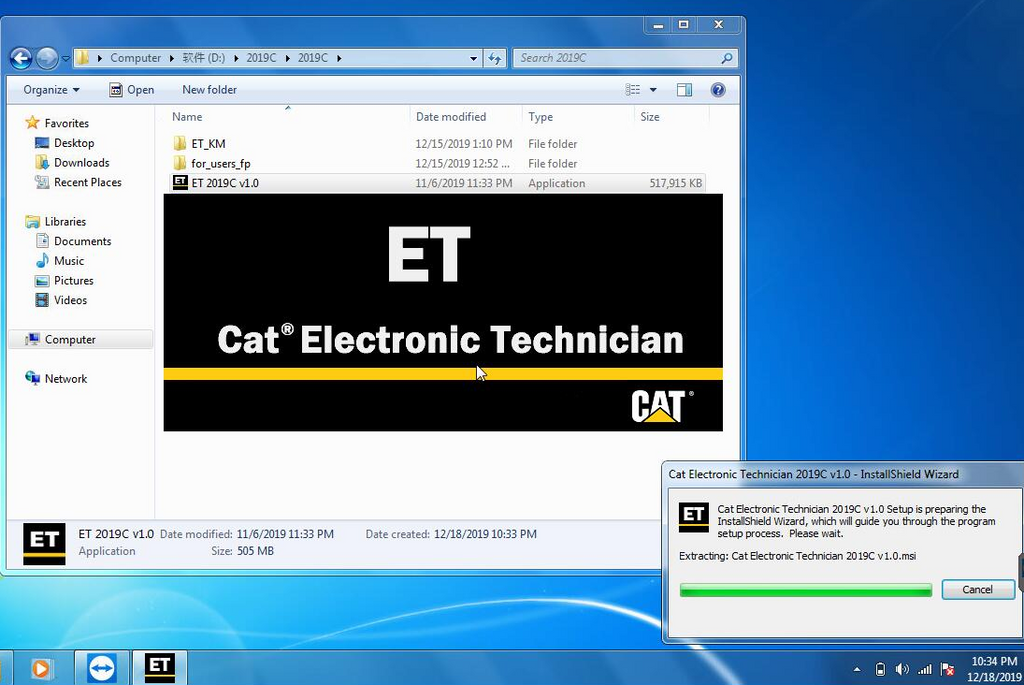Click the Explorer back navigation arrow
This screenshot has width=1024, height=685.
[21, 58]
